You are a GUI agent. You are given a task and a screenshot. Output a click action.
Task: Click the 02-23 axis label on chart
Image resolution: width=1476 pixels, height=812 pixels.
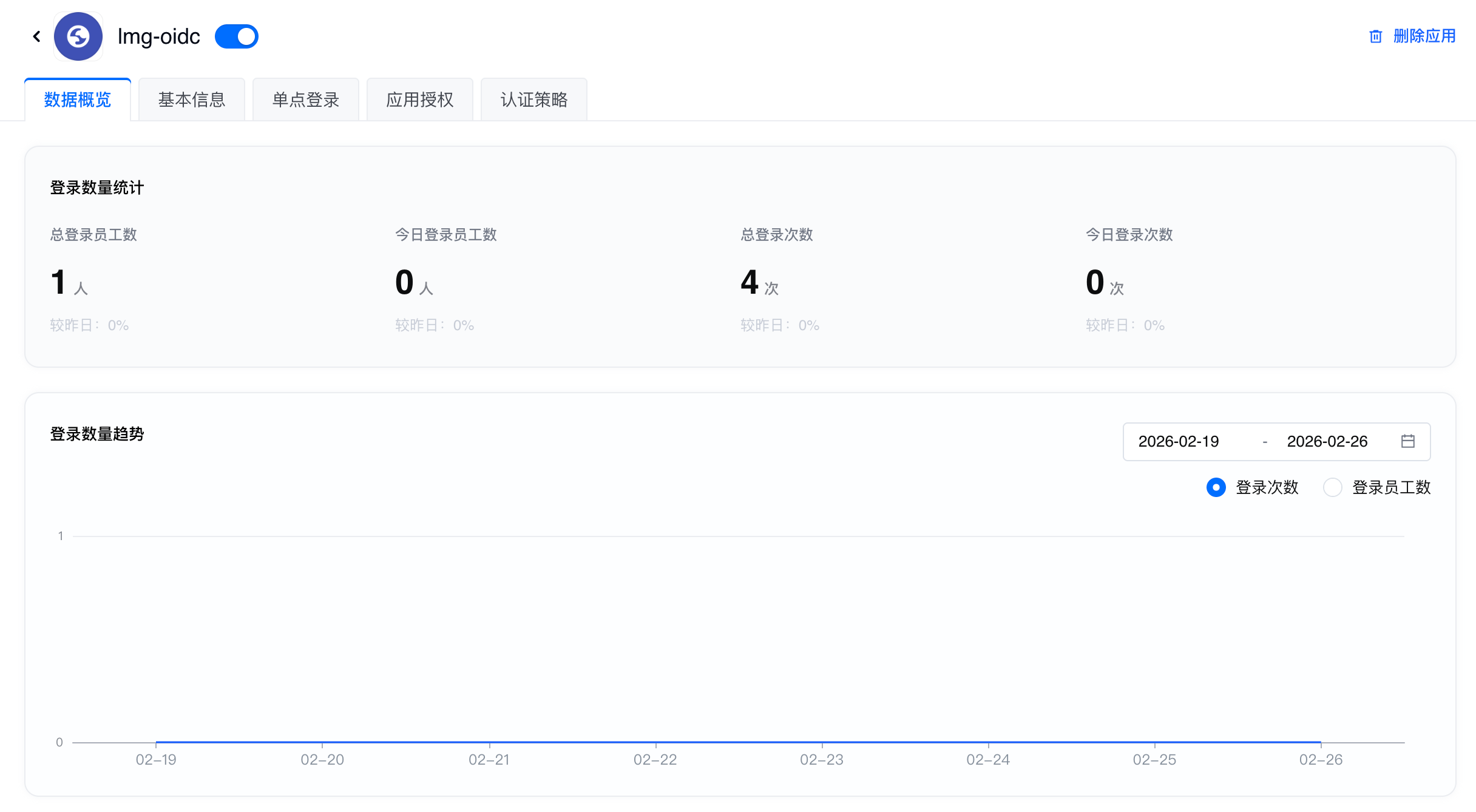click(822, 760)
